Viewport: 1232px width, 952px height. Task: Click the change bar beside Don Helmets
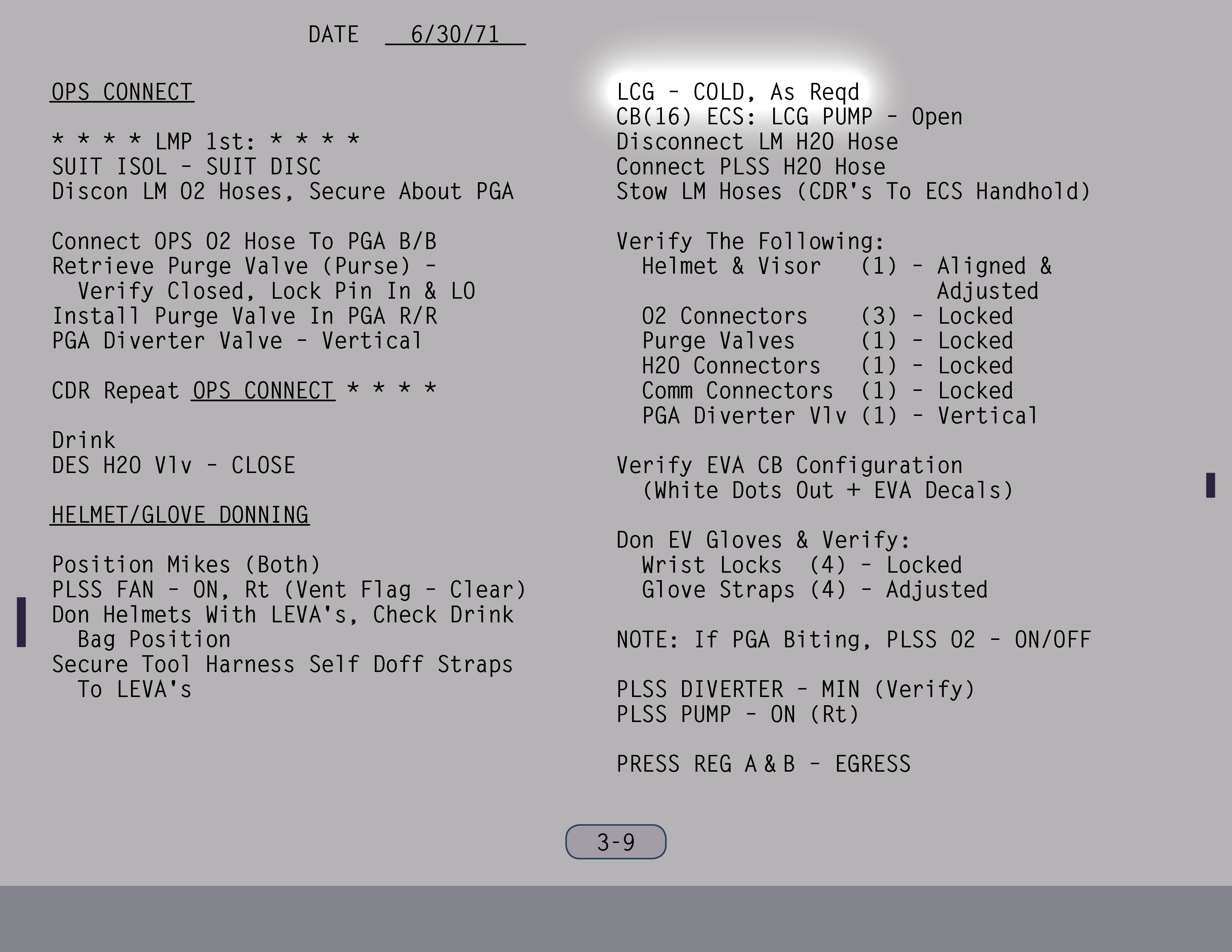click(x=21, y=622)
